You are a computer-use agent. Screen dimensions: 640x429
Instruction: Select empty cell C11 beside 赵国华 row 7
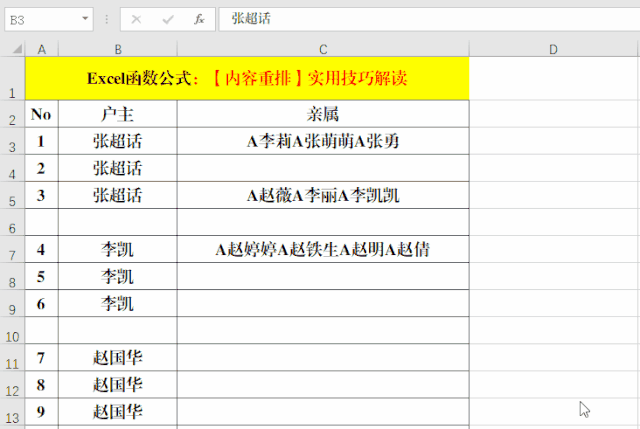323,358
